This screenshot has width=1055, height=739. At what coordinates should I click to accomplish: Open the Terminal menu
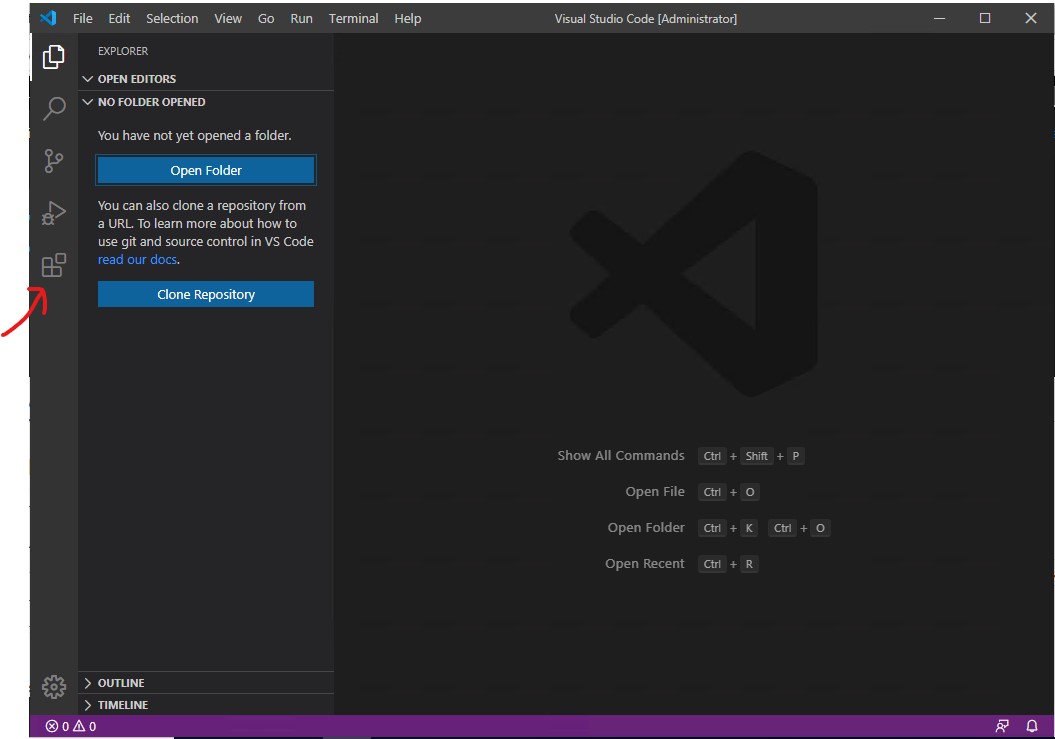(x=353, y=19)
